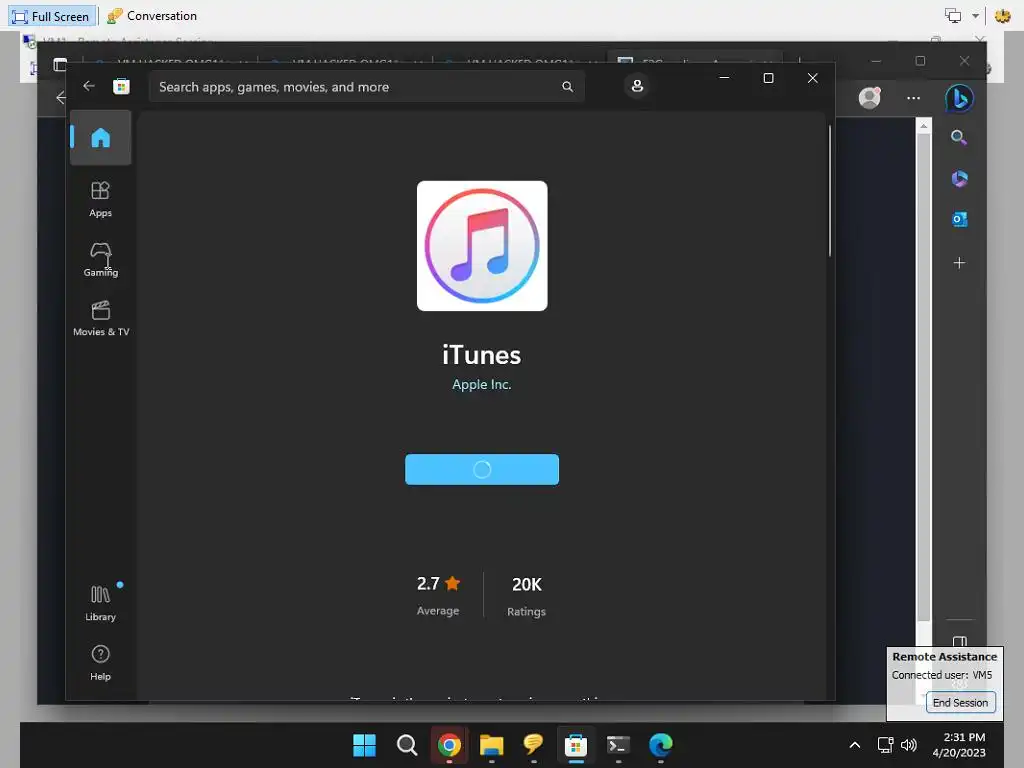Focus the Search apps, games, movies field
The height and width of the screenshot is (768, 1024).
[366, 87]
